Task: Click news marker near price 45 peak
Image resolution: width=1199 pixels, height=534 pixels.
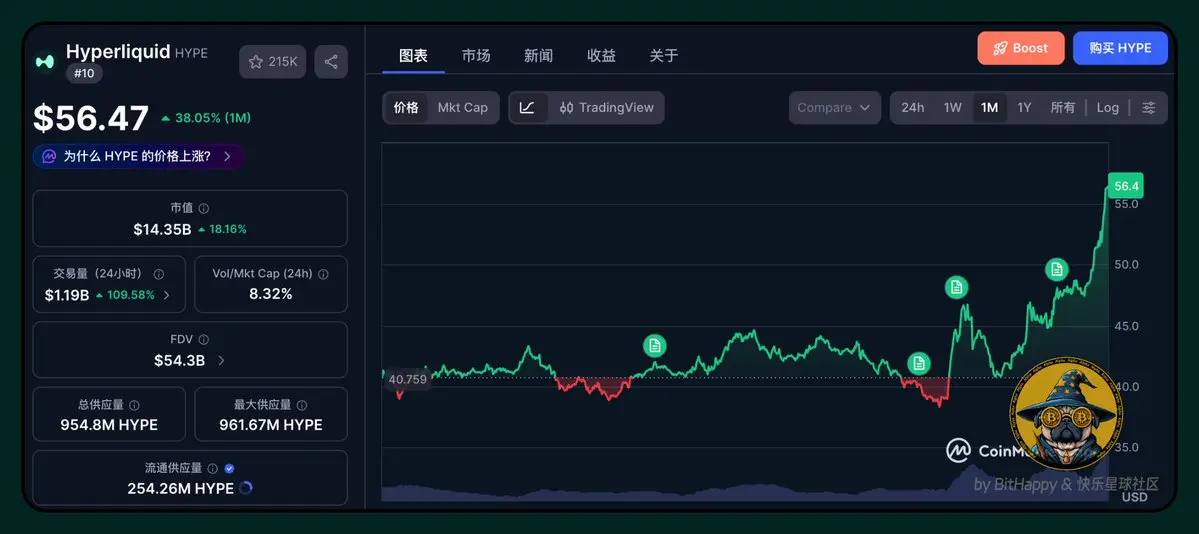Action: pyautogui.click(x=655, y=346)
